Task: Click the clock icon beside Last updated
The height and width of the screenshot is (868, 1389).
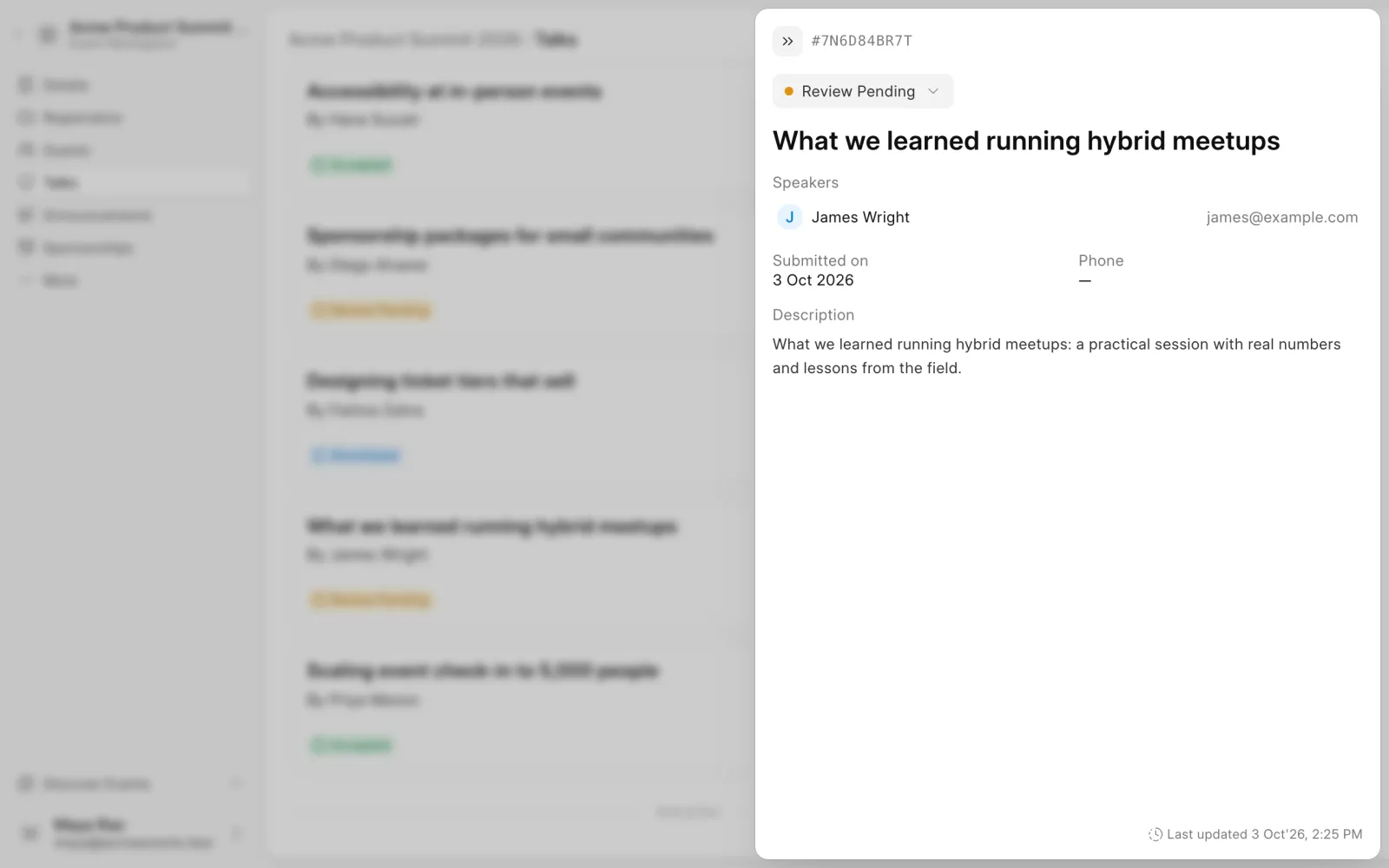Action: (1155, 834)
